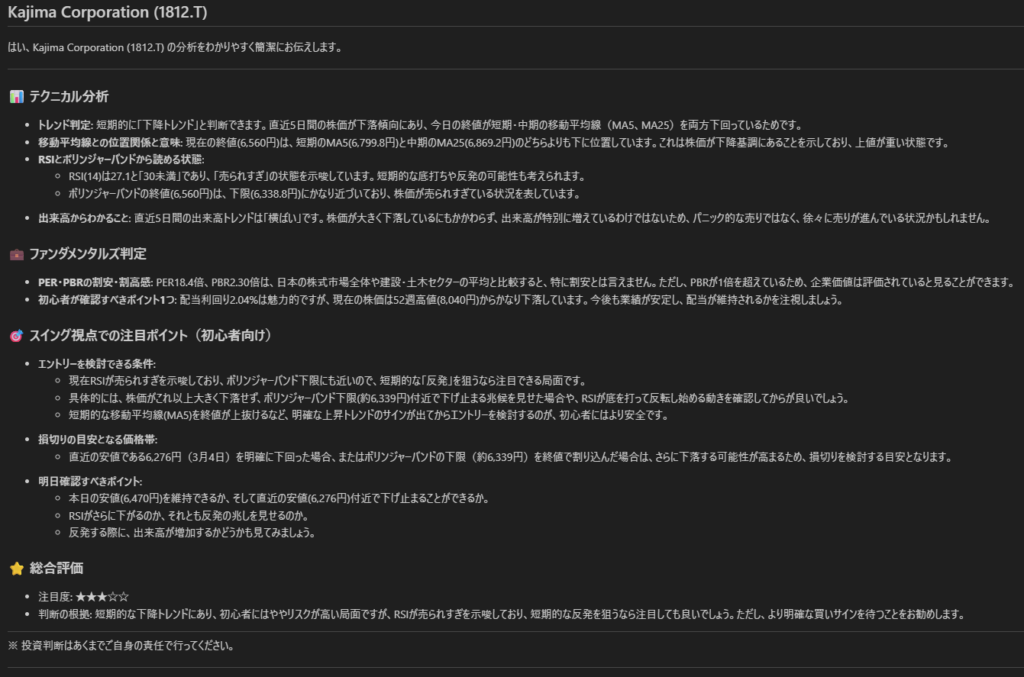Click the target emoji beside スイング視点での注目ポイント
Viewport: 1024px width, 677px height.
pyautogui.click(x=16, y=334)
